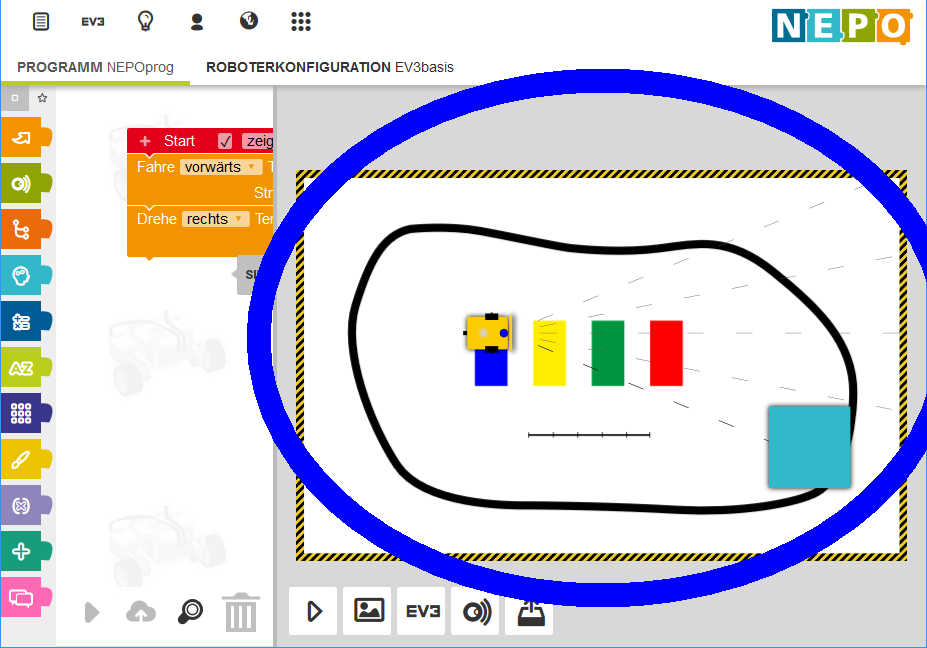
Task: Click the workspace trash can
Action: tap(241, 613)
